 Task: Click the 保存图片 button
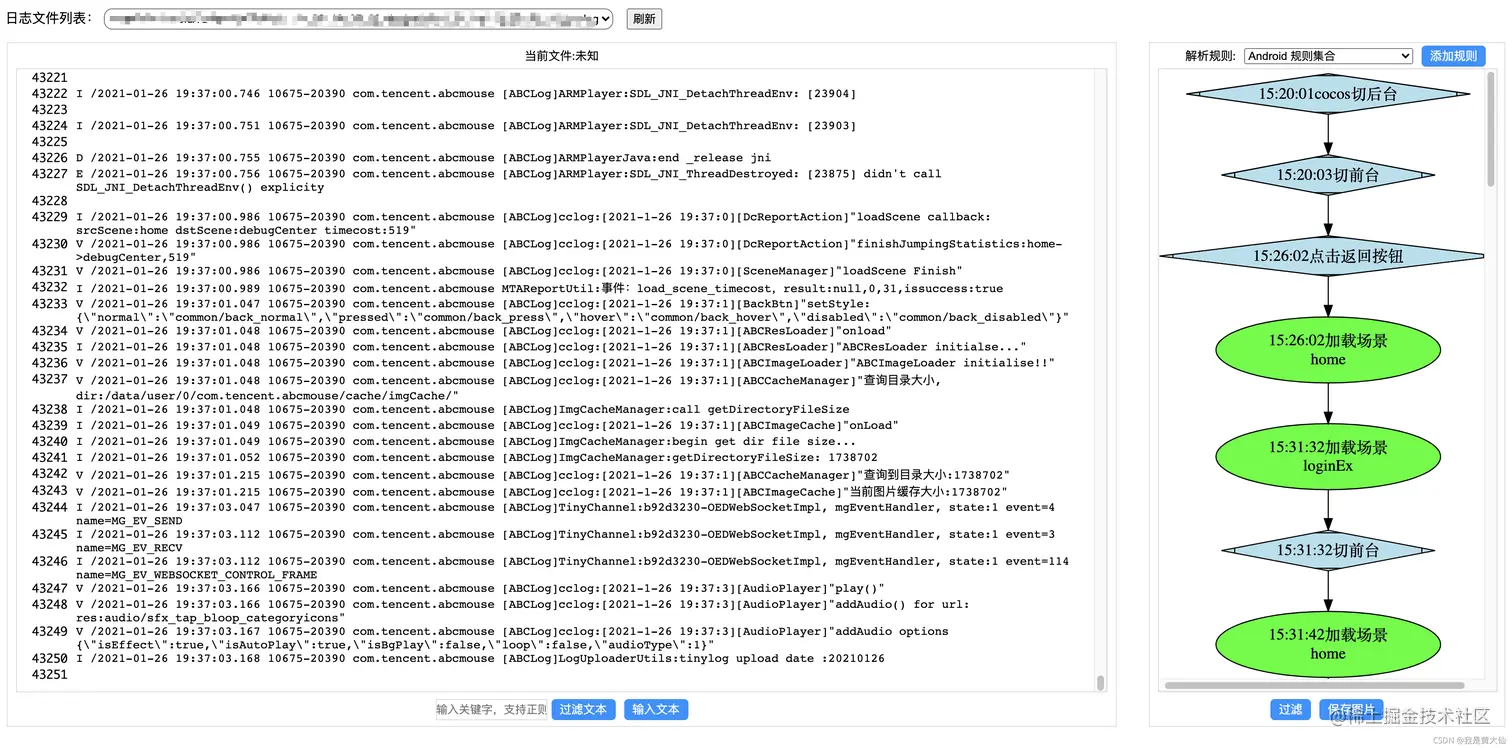tap(1351, 709)
